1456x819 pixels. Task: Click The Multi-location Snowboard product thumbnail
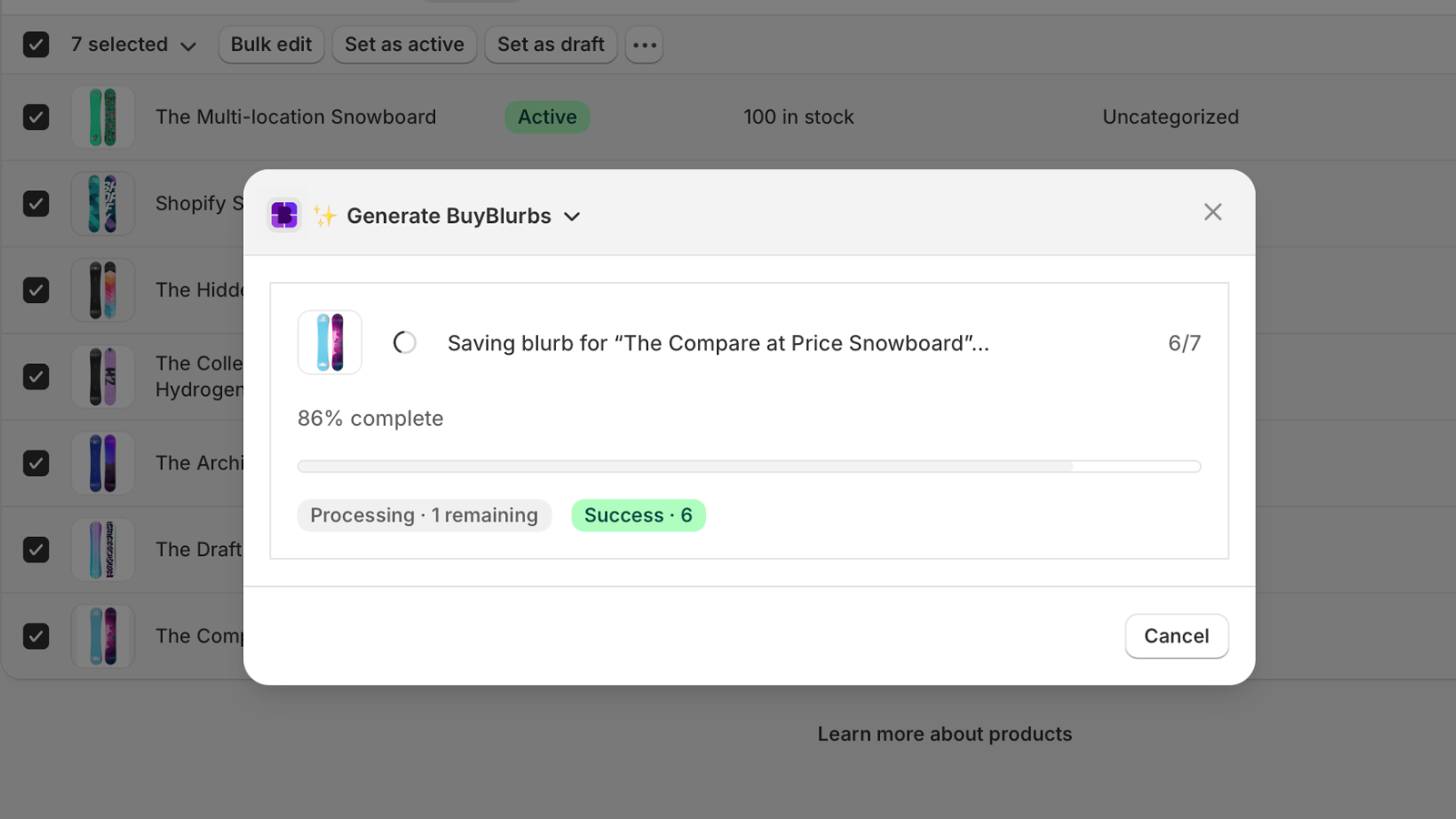coord(102,116)
